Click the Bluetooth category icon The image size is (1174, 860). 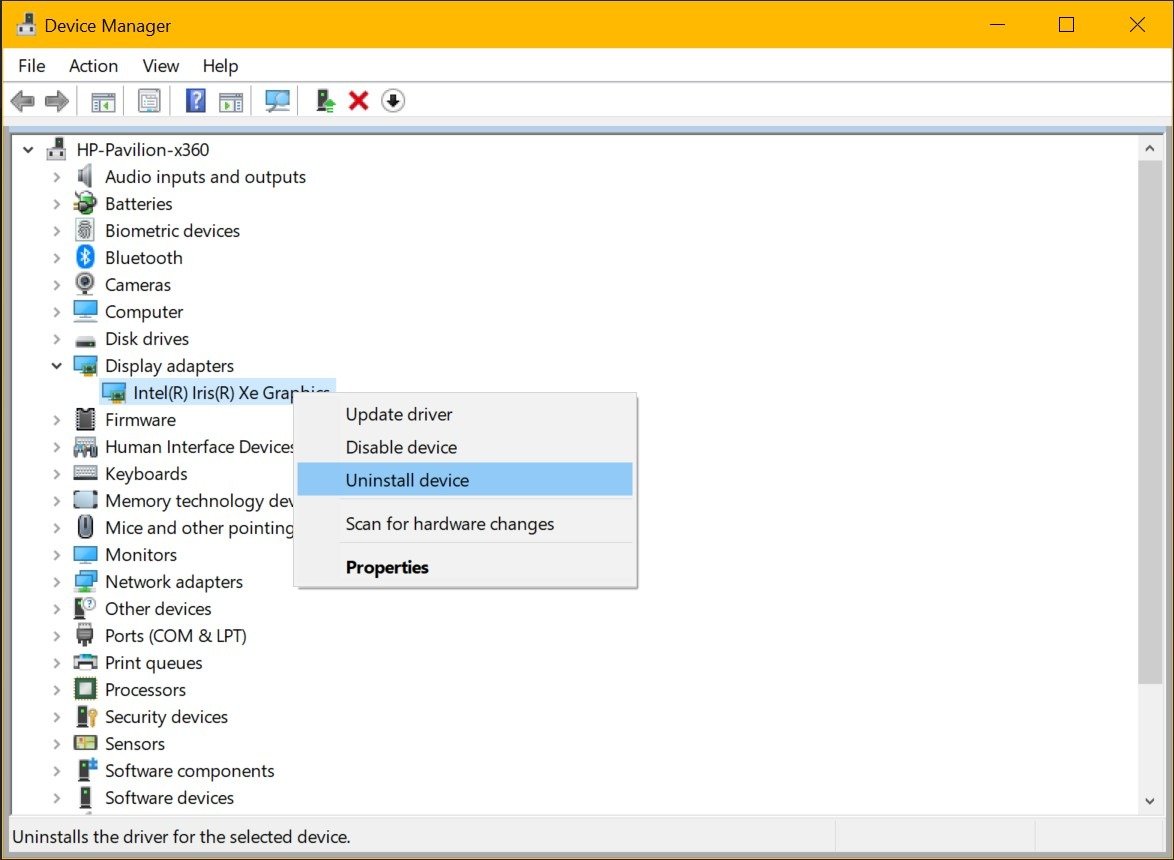pyautogui.click(x=85, y=257)
